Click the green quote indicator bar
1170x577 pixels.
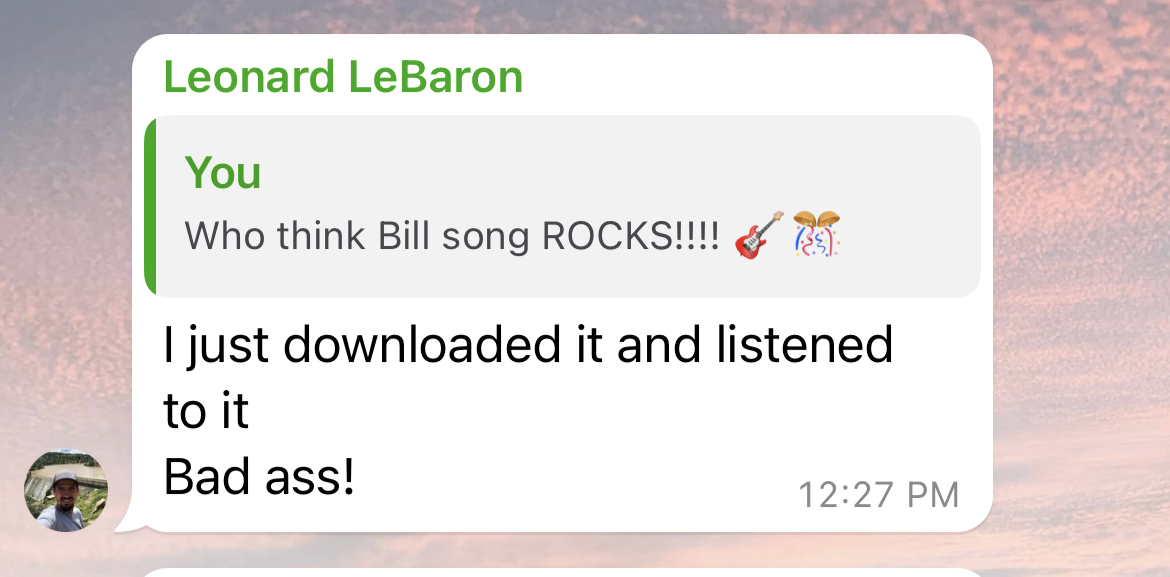coord(150,206)
